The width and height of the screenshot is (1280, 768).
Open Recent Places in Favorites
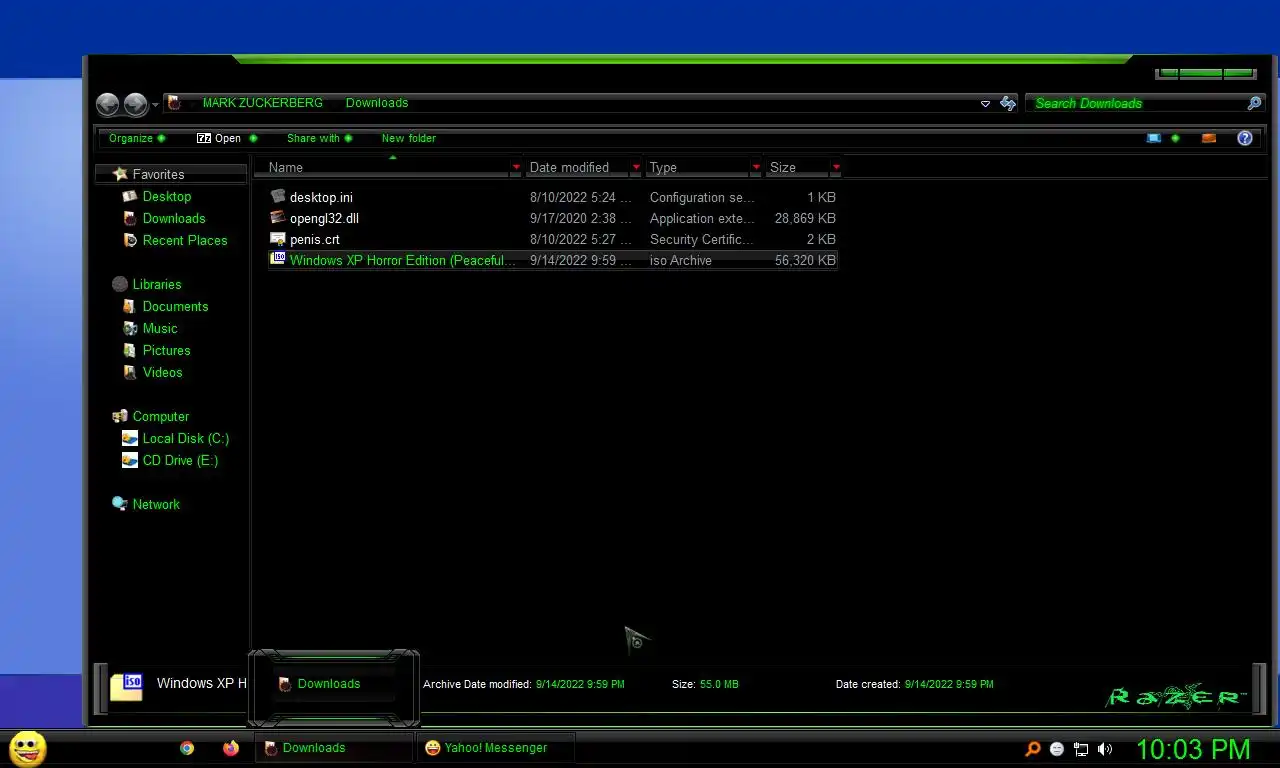coord(185,240)
